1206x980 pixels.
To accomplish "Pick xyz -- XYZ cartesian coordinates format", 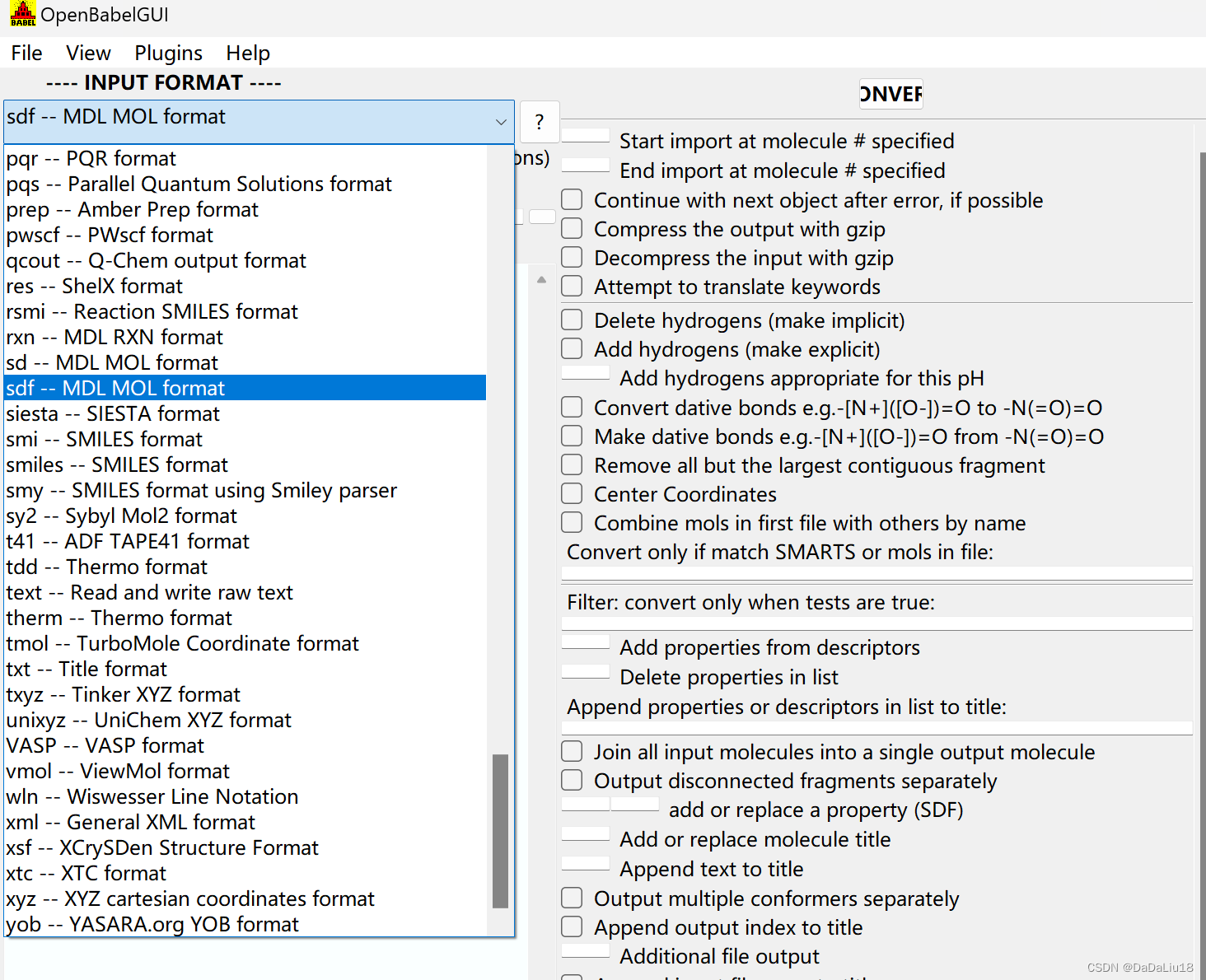I will (x=245, y=898).
